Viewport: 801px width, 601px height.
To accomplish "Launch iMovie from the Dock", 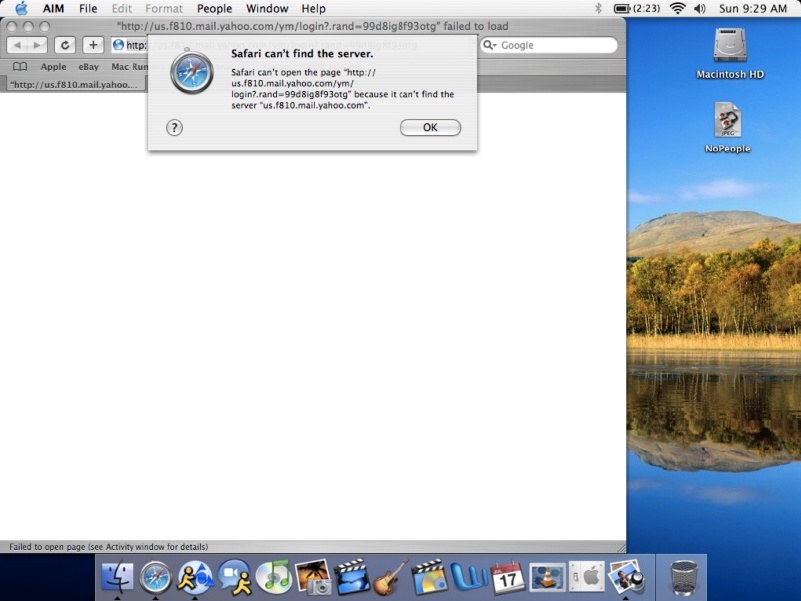I will (x=352, y=577).
